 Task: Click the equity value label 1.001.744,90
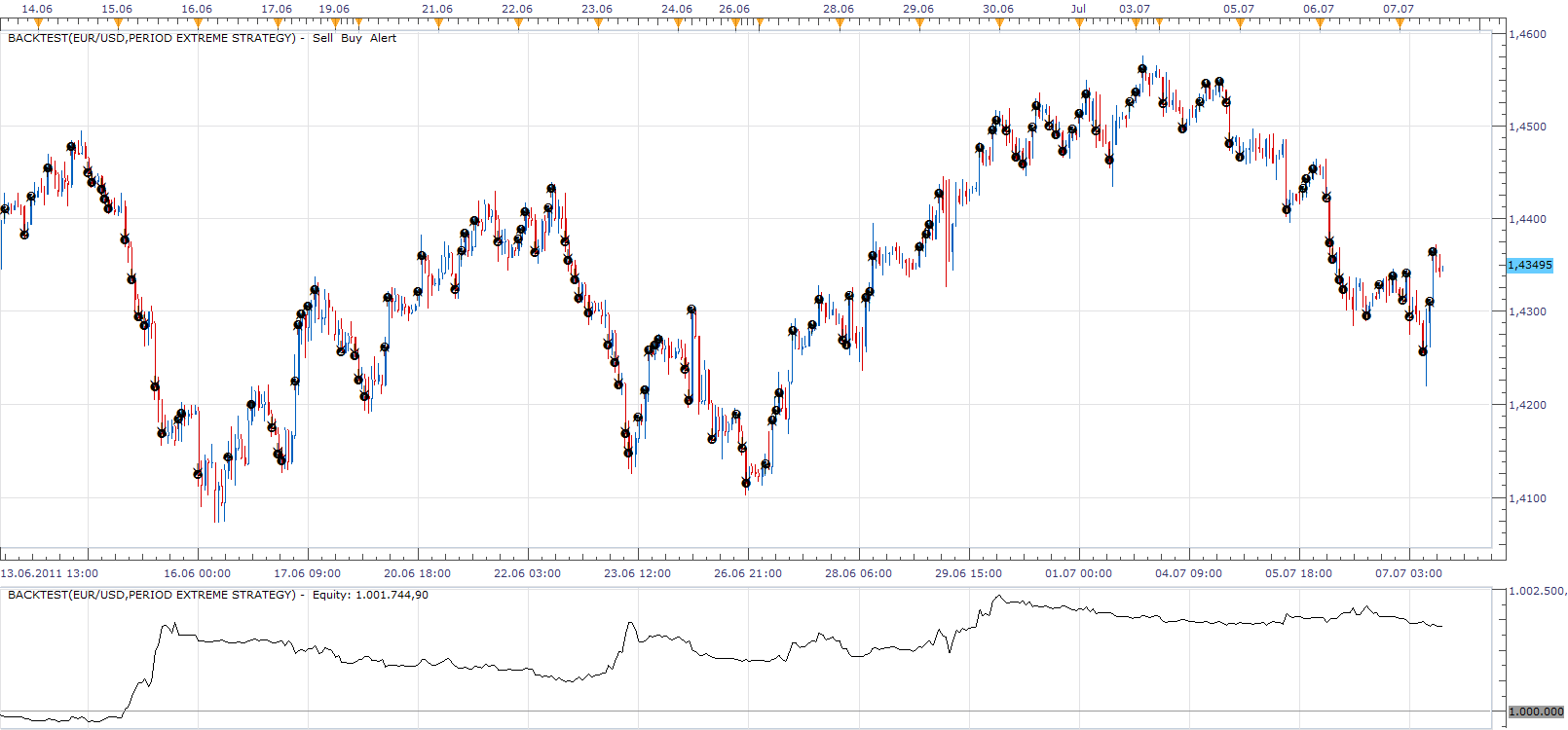(392, 595)
